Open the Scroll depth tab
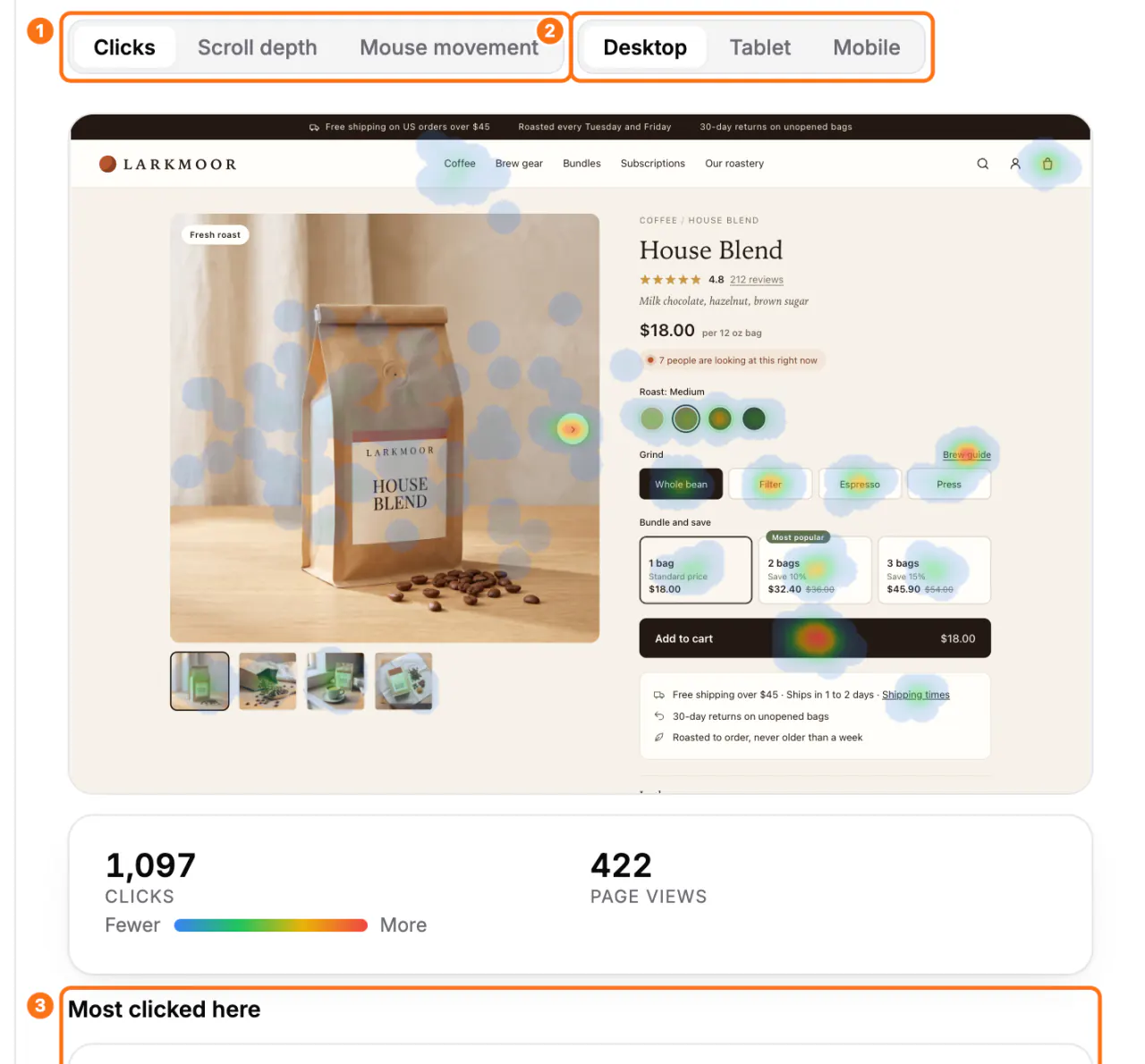 click(x=258, y=47)
